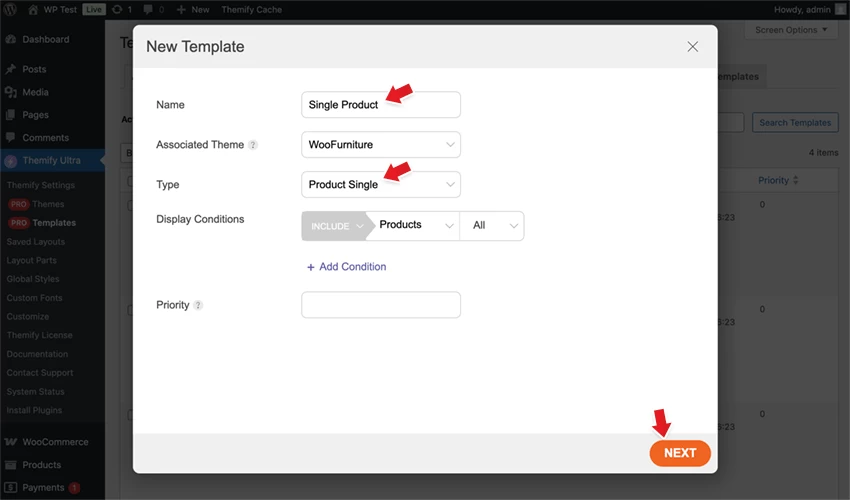
Task: Click the Payments notification badge
Action: 74,488
